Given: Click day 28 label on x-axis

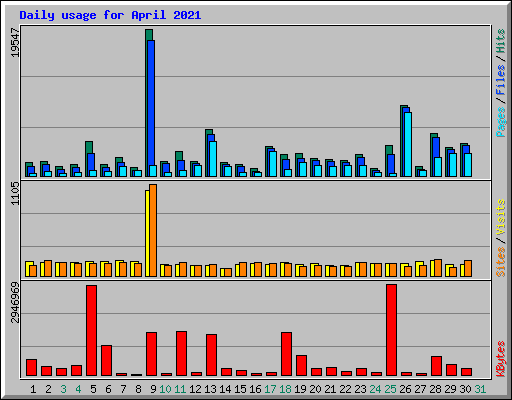Looking at the screenshot, I should click(435, 389).
